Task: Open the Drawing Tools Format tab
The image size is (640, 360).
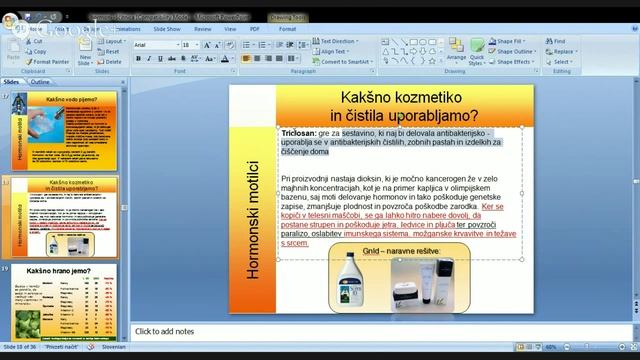Action: 287,29
